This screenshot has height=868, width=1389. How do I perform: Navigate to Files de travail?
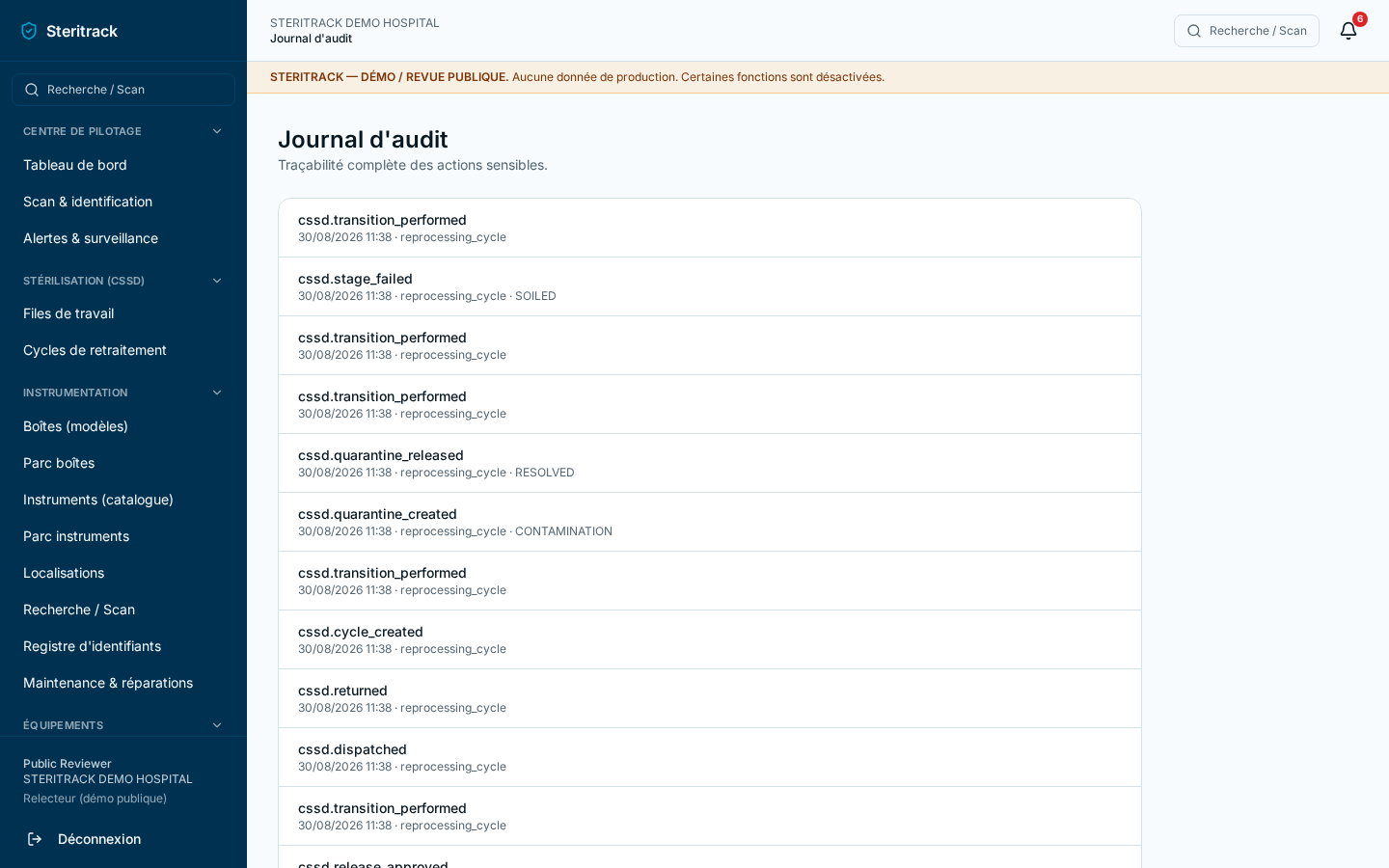[x=123, y=313]
